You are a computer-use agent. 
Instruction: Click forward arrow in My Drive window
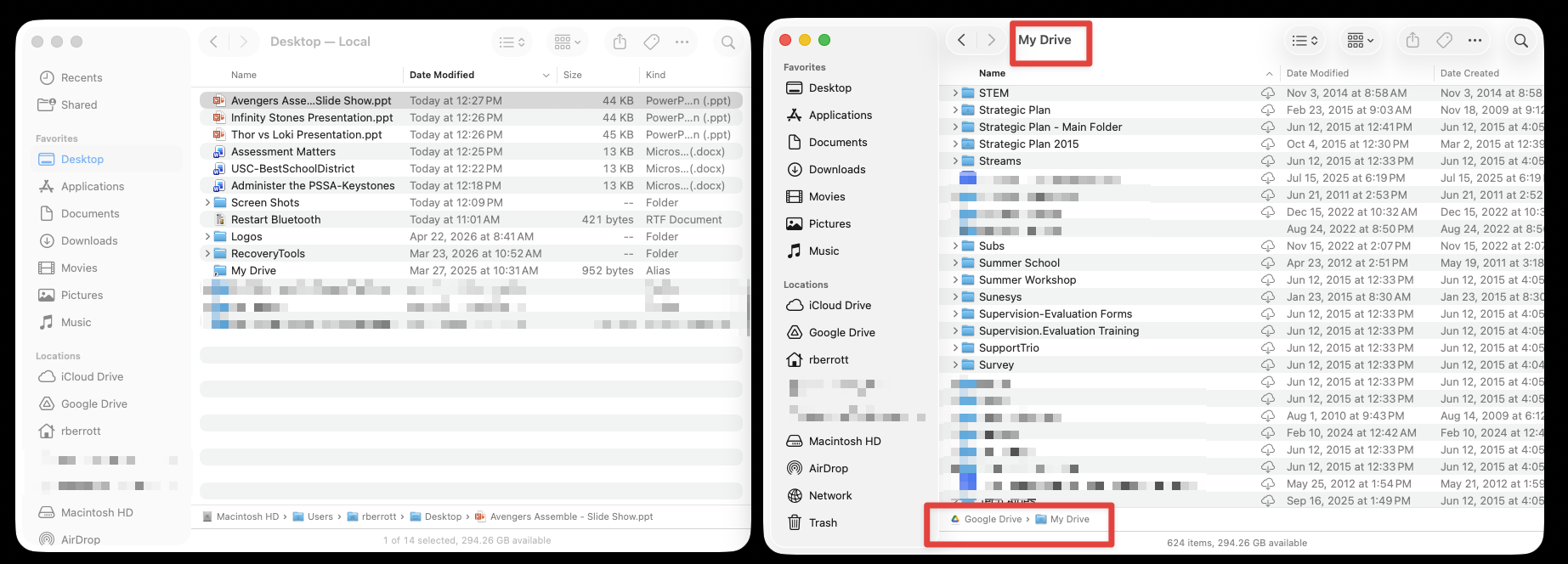pyautogui.click(x=991, y=40)
